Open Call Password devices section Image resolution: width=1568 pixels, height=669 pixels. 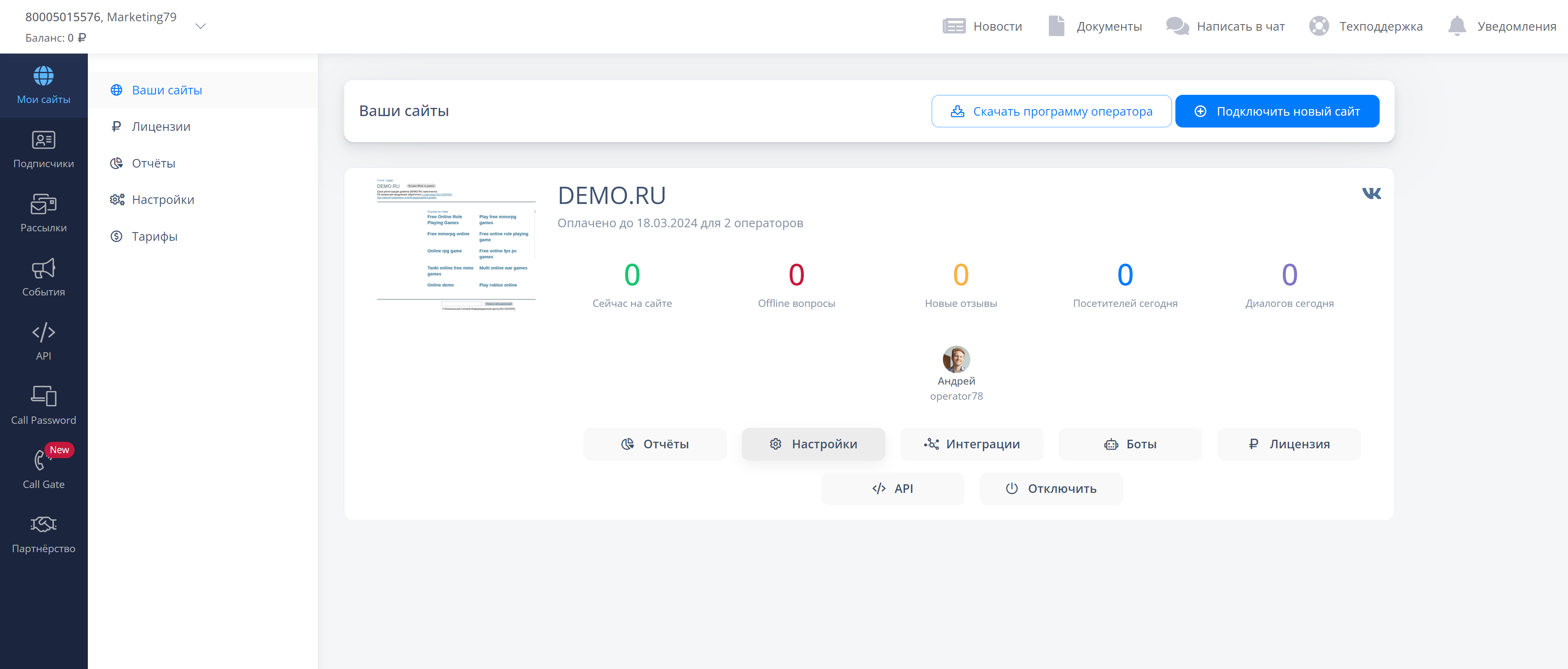pos(43,406)
